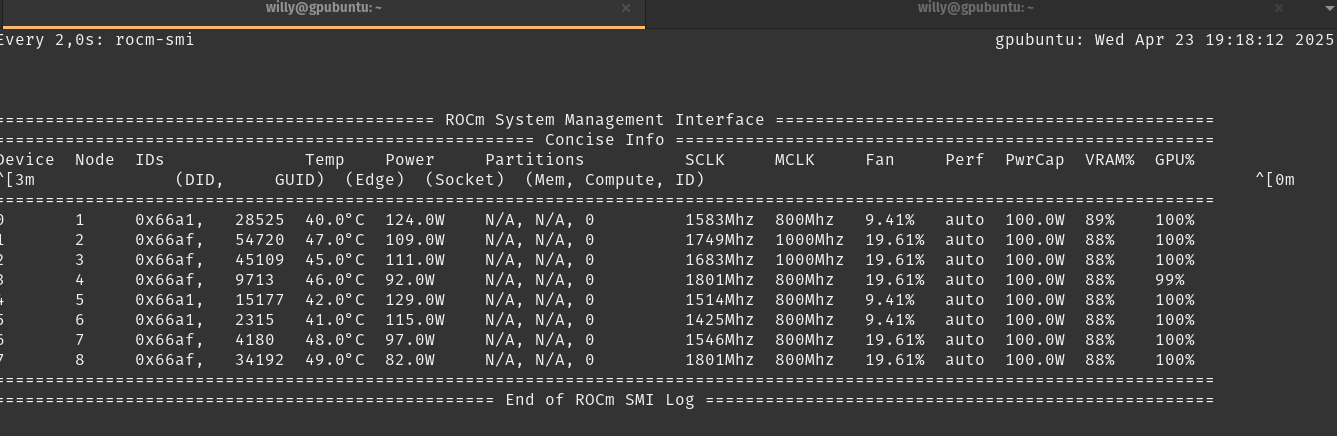Click the SCLK column header
1337x436 pixels.
tap(704, 160)
